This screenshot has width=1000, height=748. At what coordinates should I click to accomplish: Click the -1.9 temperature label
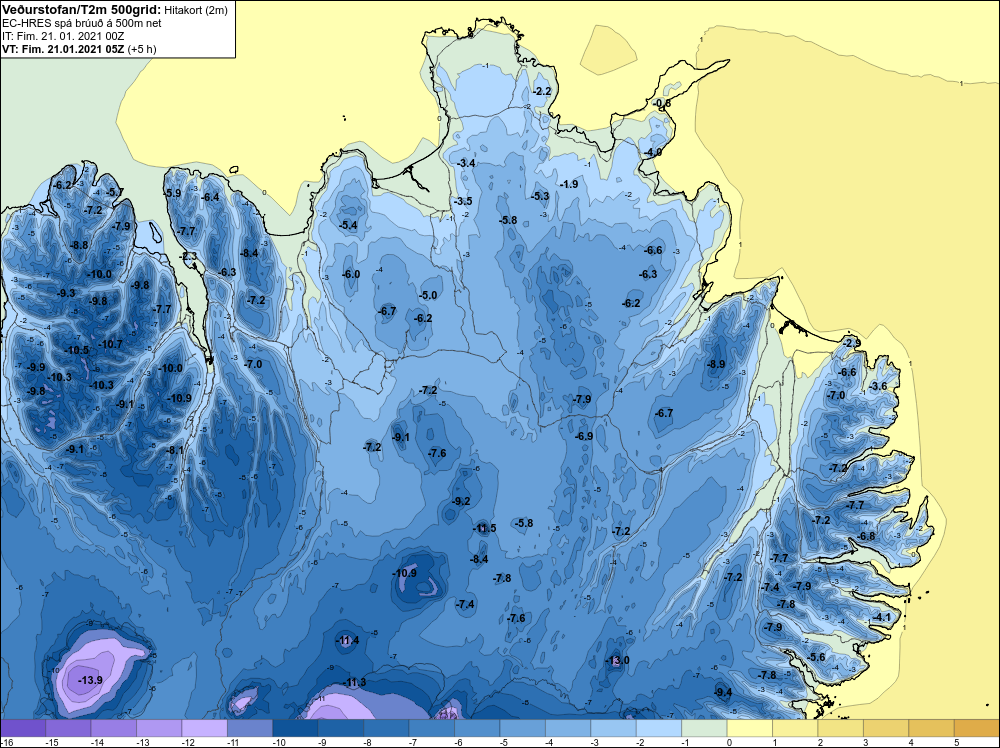569,184
